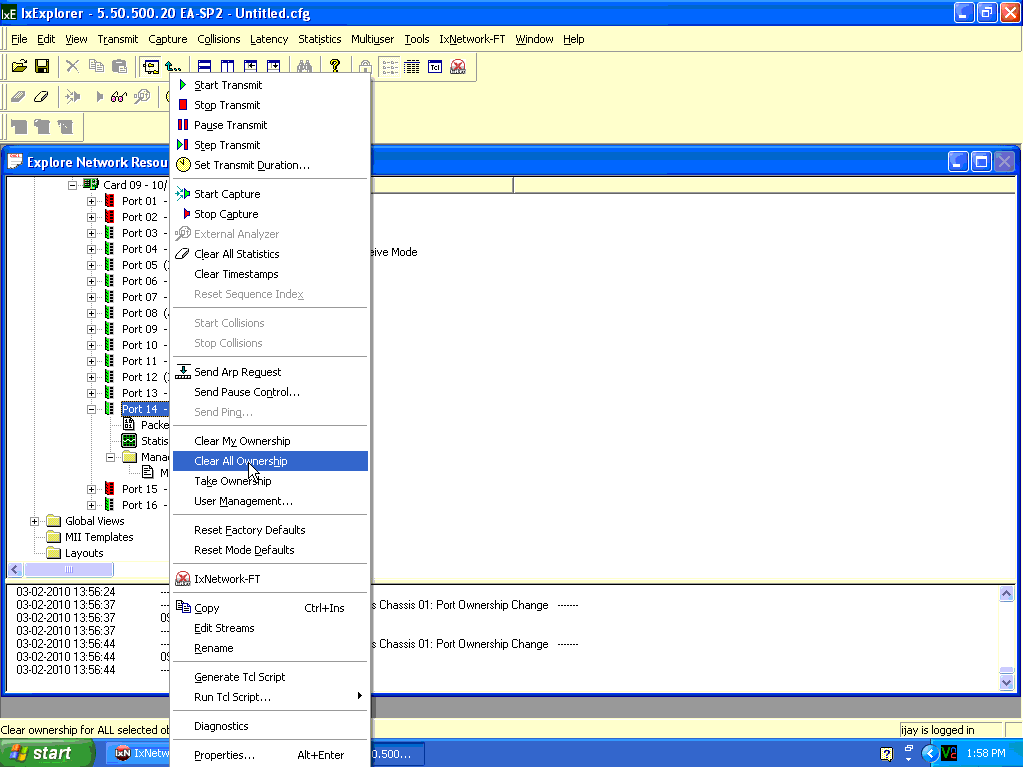
Task: Click the Cut scissors toolbar icon
Action: tap(72, 66)
